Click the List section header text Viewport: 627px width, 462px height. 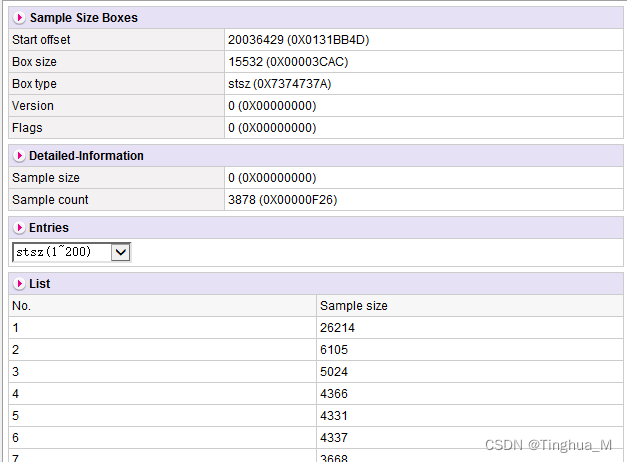40,284
